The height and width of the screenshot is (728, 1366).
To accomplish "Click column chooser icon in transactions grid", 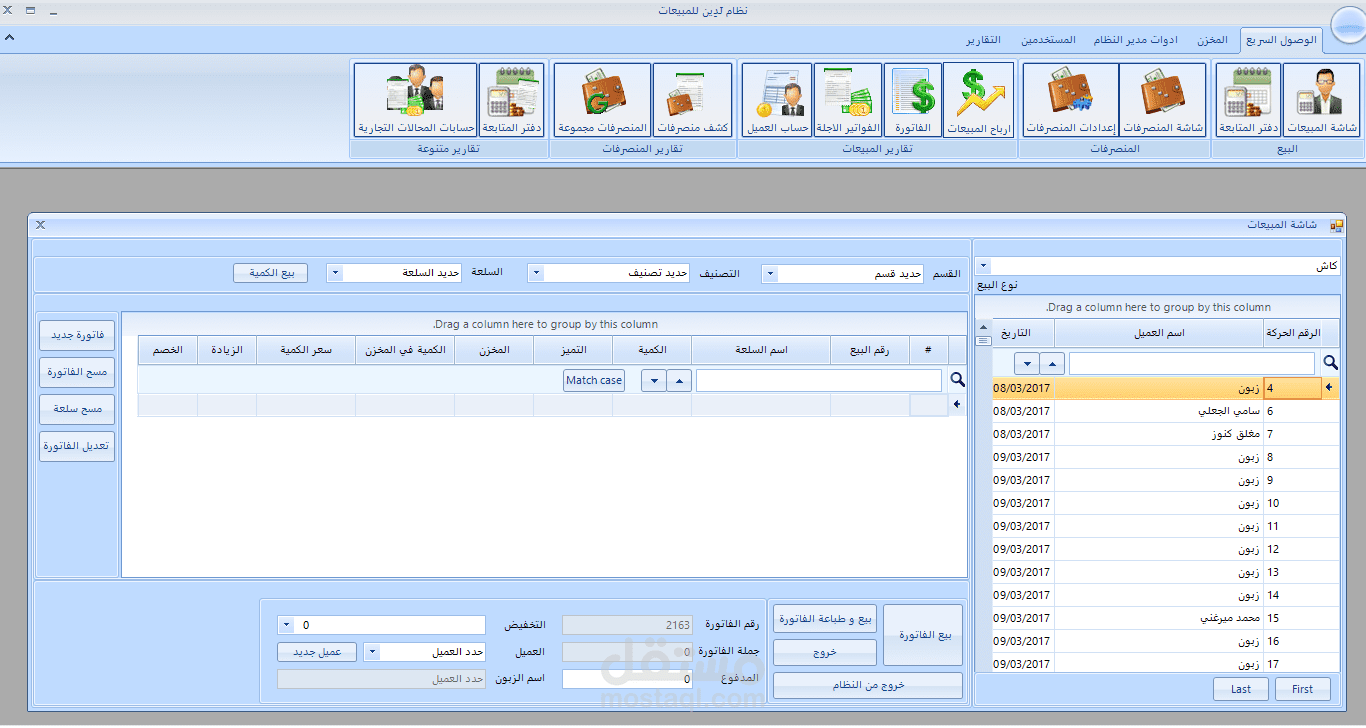I will tap(984, 340).
